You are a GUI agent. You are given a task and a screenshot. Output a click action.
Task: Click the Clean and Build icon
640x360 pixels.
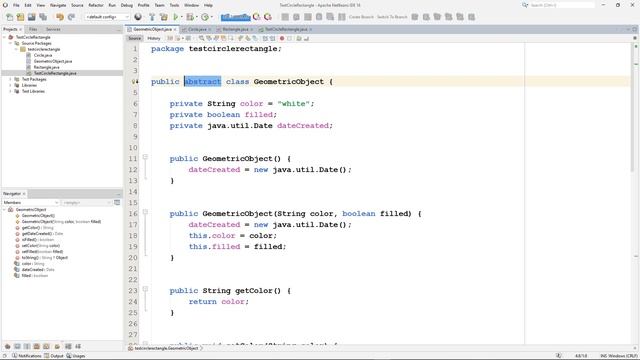click(164, 17)
